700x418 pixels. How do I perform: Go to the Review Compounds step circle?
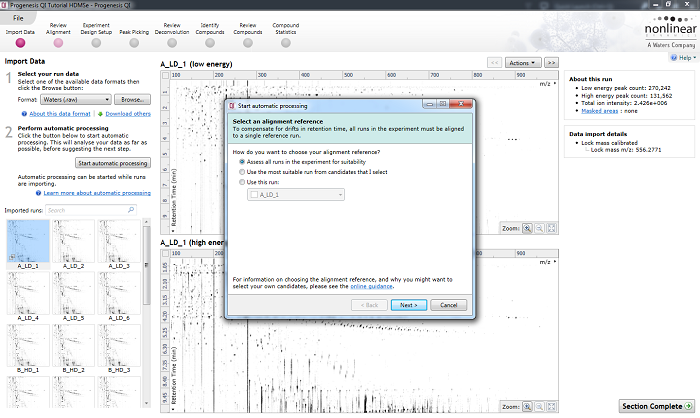[x=248, y=43]
